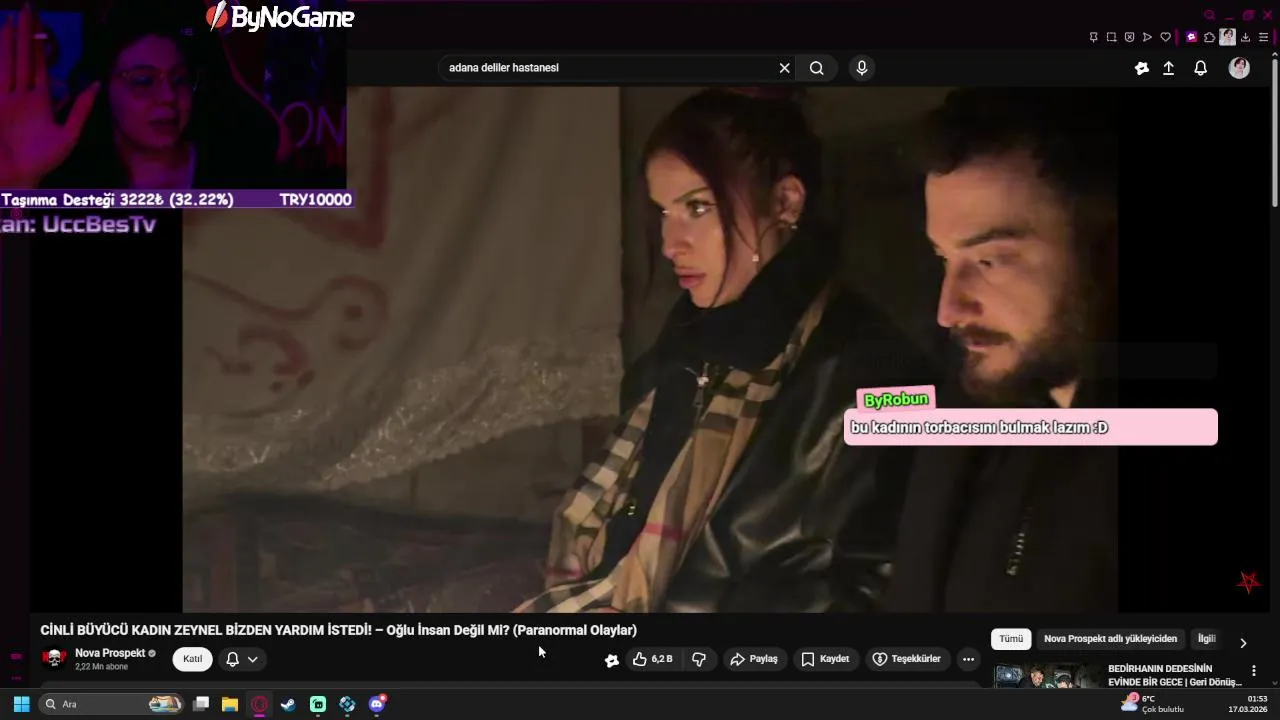Open the purple extension icon in toolbar
This screenshot has width=1280, height=720.
click(1191, 37)
